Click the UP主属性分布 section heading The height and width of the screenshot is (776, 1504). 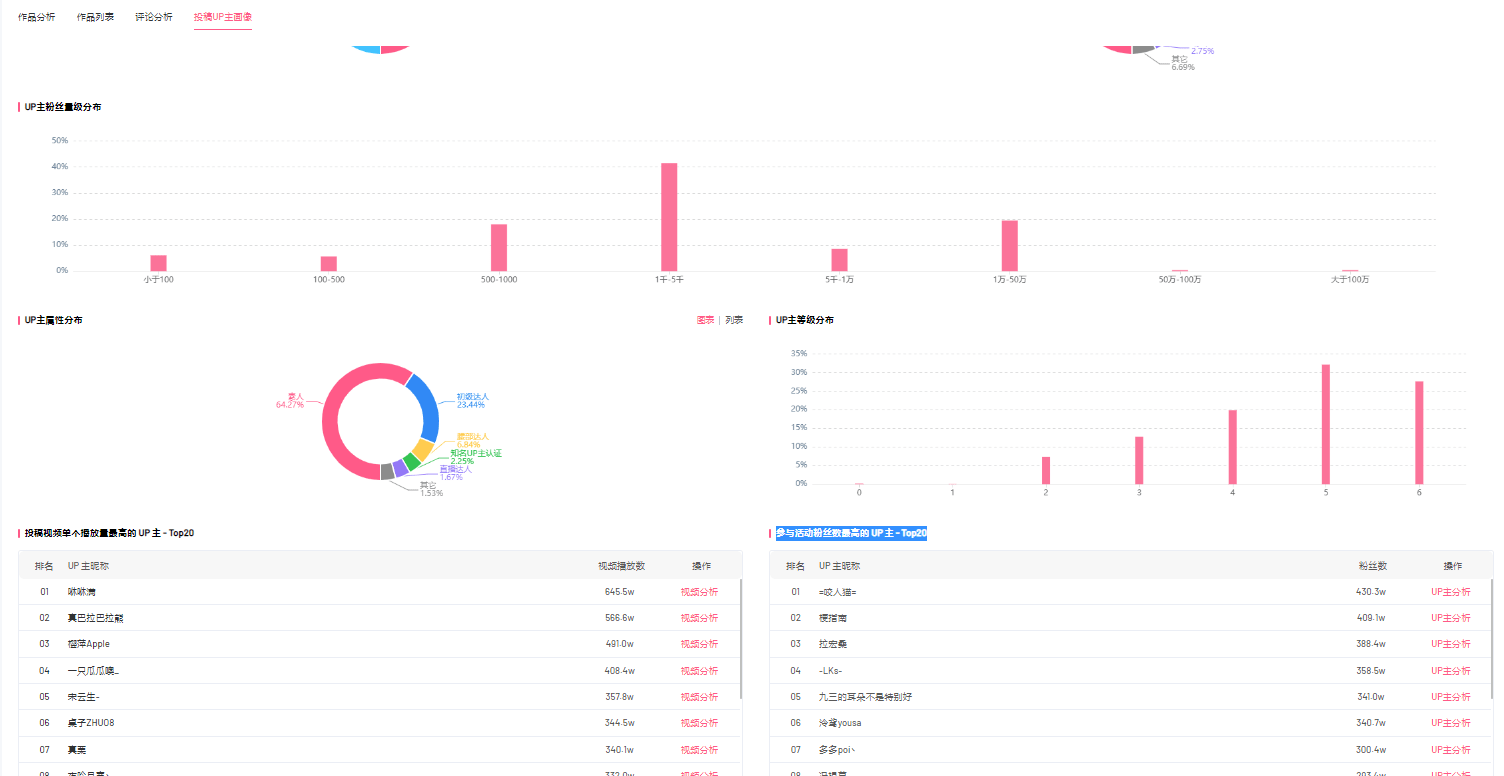[53, 320]
